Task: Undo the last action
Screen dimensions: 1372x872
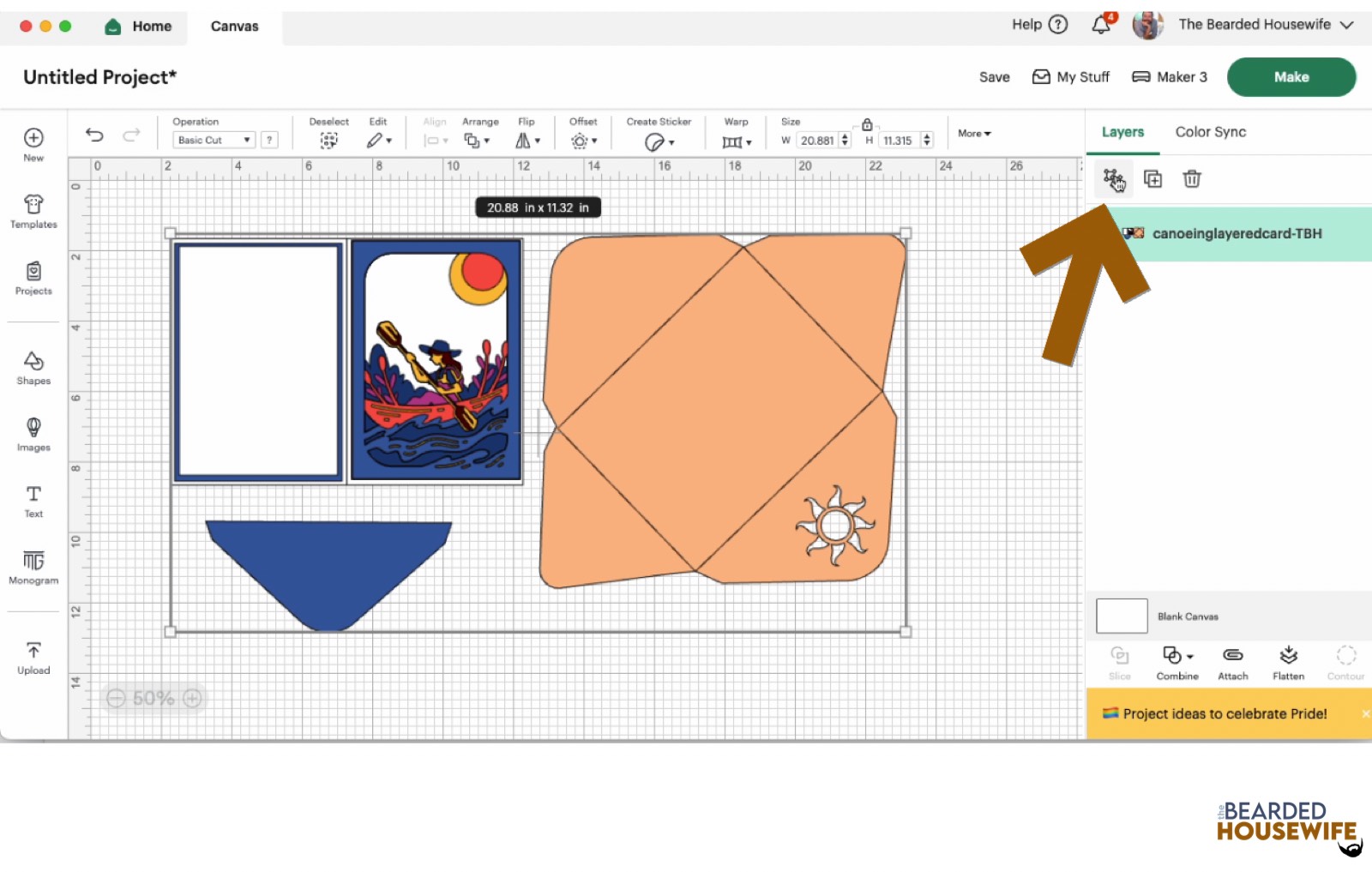Action: [x=94, y=135]
